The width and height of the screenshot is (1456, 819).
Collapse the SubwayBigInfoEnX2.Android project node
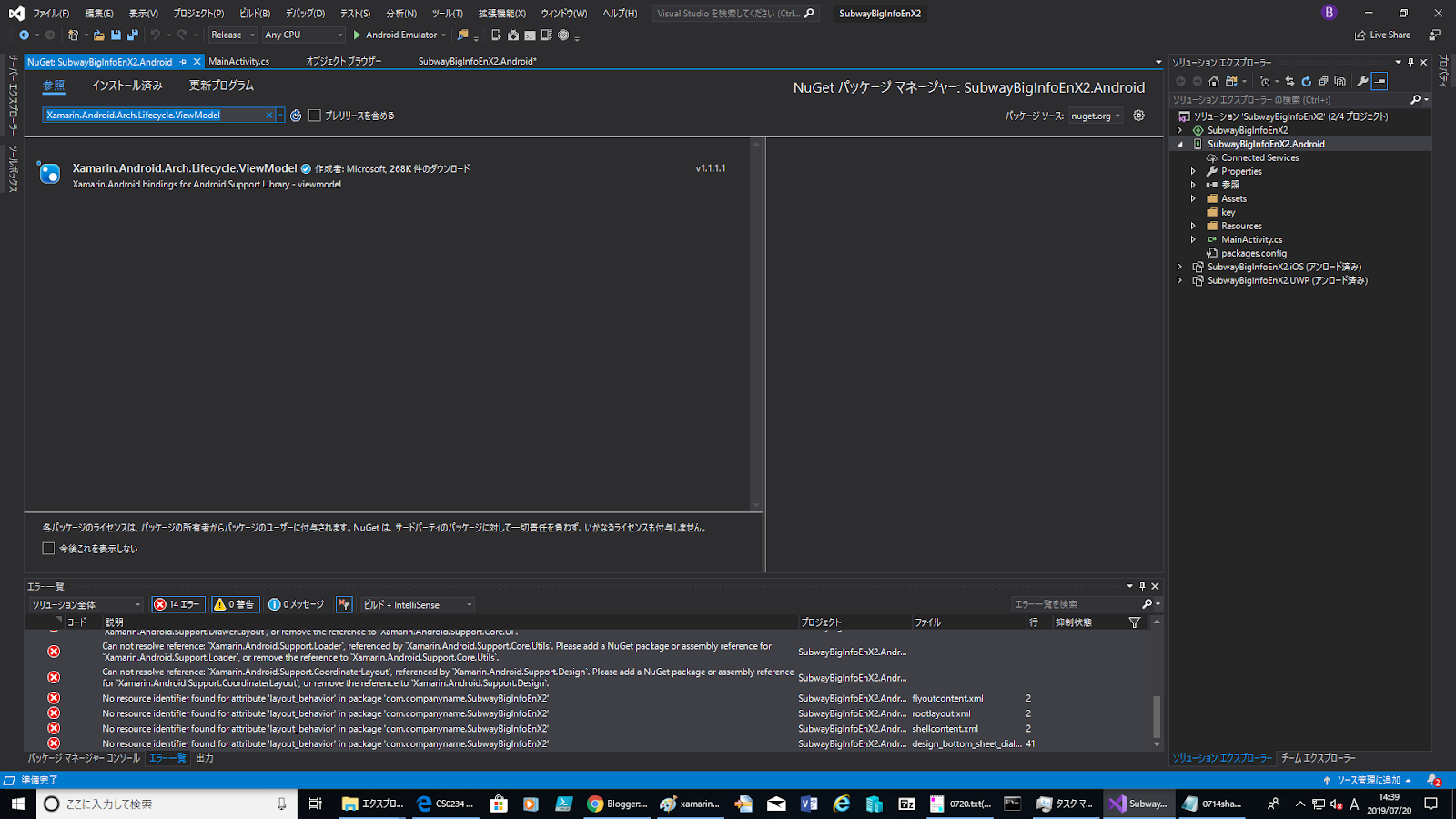point(1180,144)
